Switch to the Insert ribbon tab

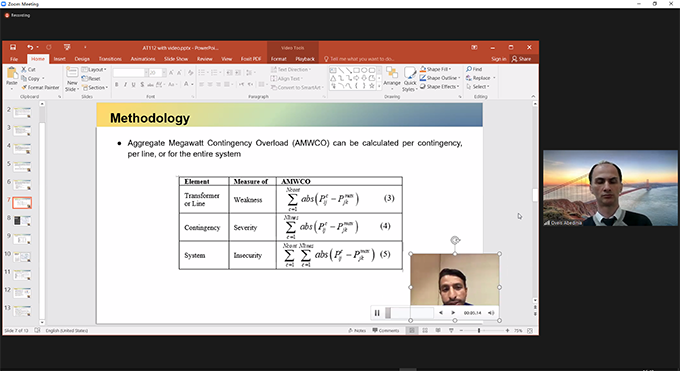pos(60,59)
